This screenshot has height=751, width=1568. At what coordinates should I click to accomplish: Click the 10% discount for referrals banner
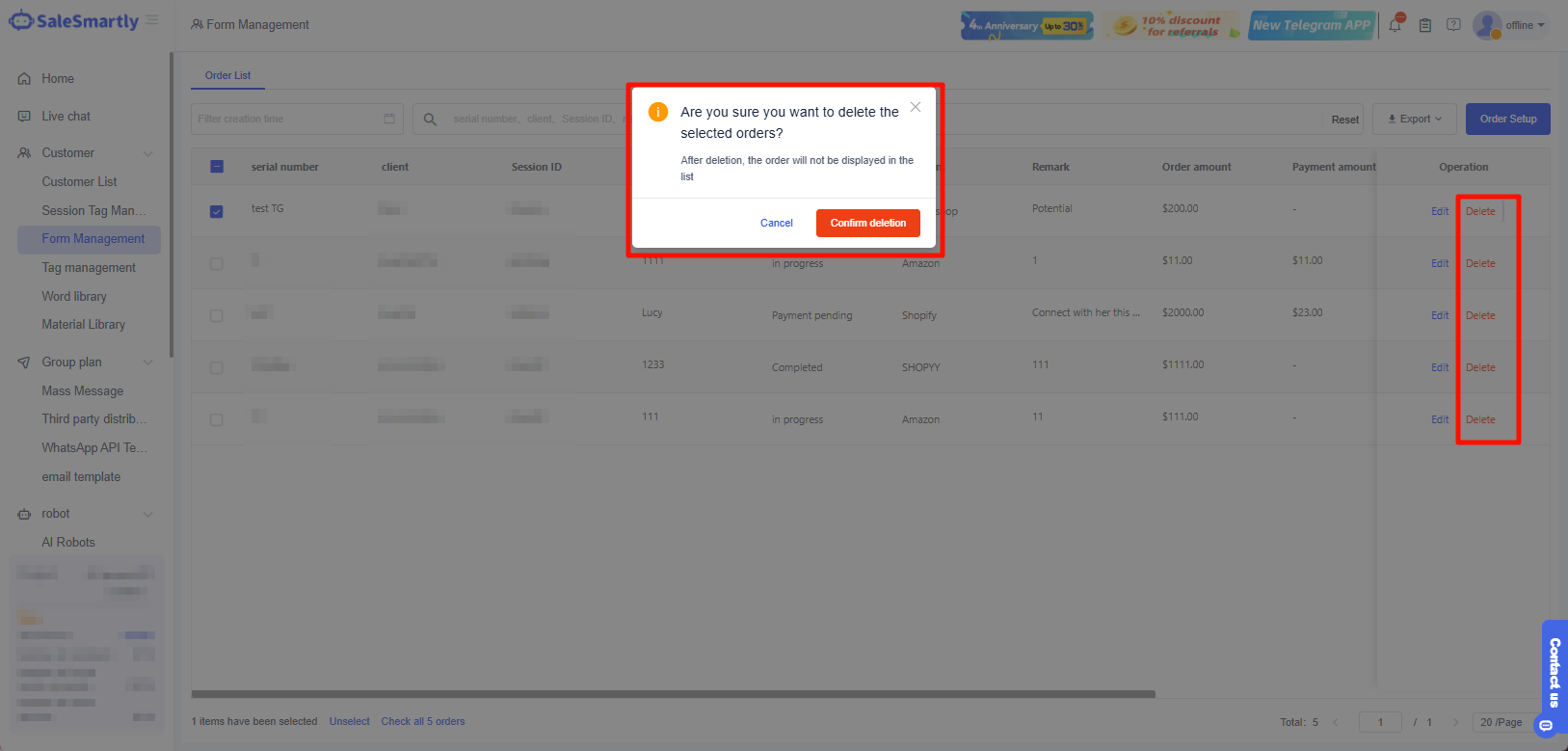click(1172, 25)
